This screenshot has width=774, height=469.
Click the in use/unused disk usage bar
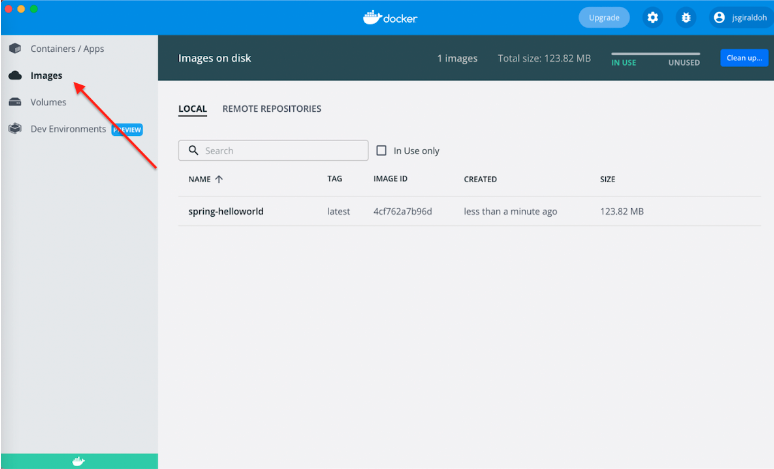click(655, 54)
